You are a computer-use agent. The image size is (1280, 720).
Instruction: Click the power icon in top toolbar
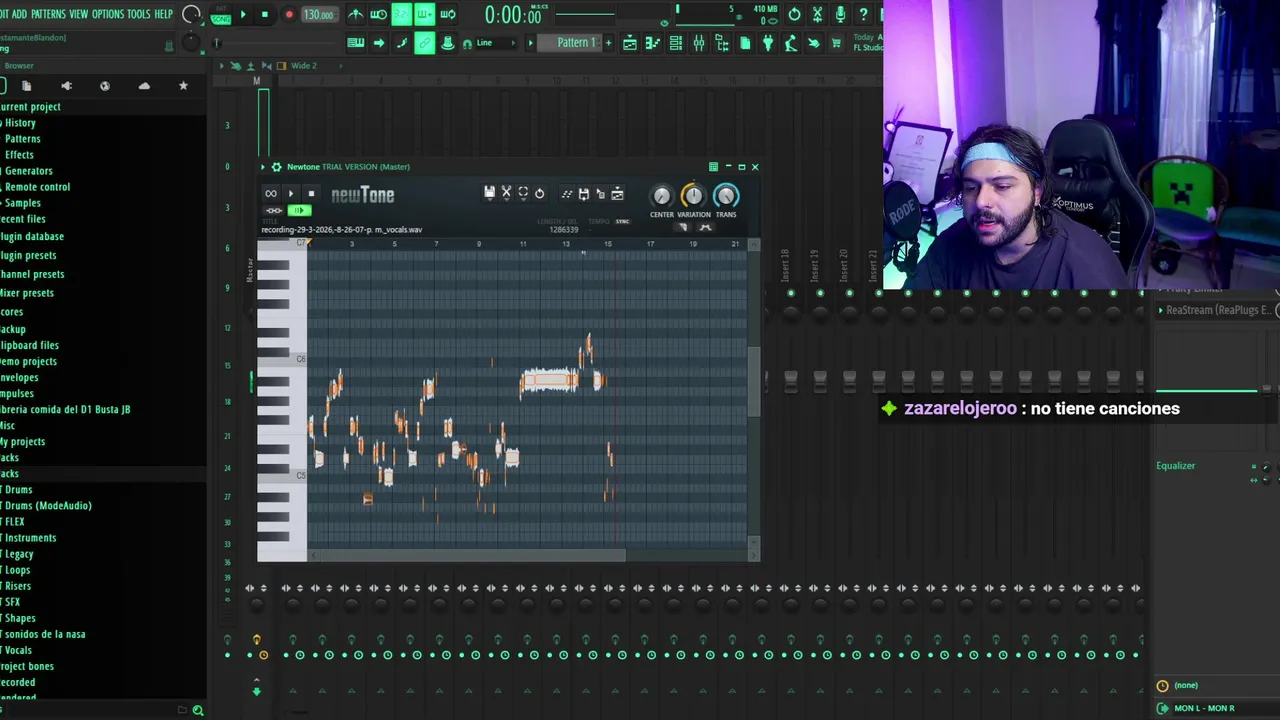point(794,15)
